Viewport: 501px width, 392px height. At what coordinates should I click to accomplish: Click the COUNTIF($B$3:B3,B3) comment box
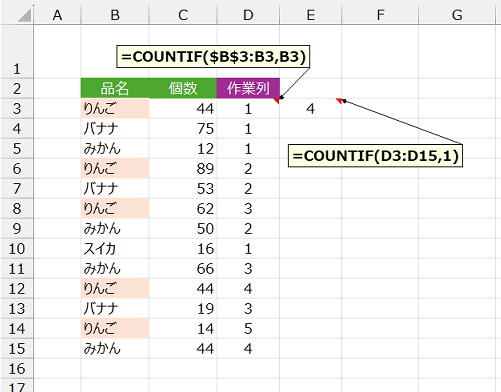pyautogui.click(x=213, y=57)
